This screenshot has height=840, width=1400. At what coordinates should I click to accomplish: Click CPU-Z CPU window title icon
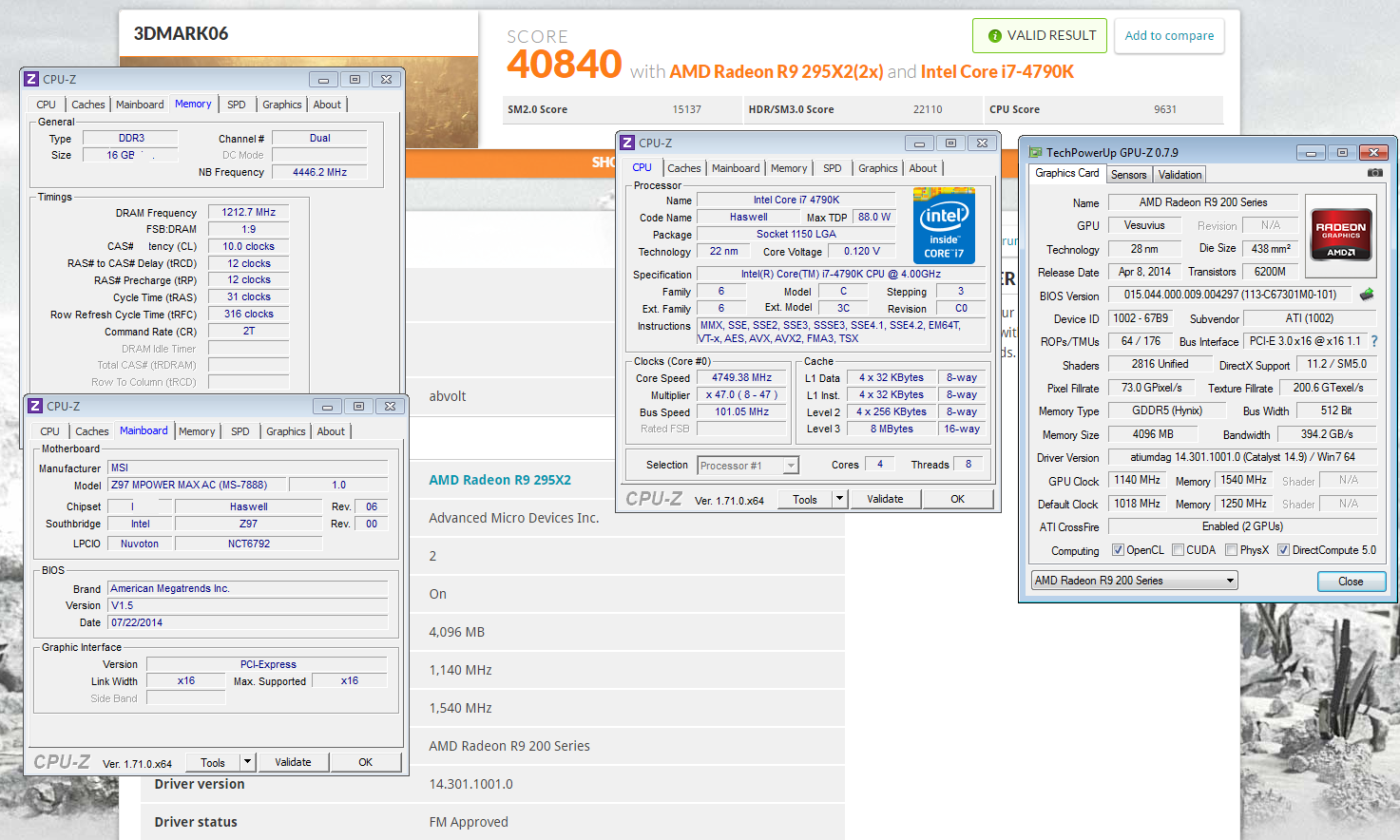pyautogui.click(x=627, y=143)
